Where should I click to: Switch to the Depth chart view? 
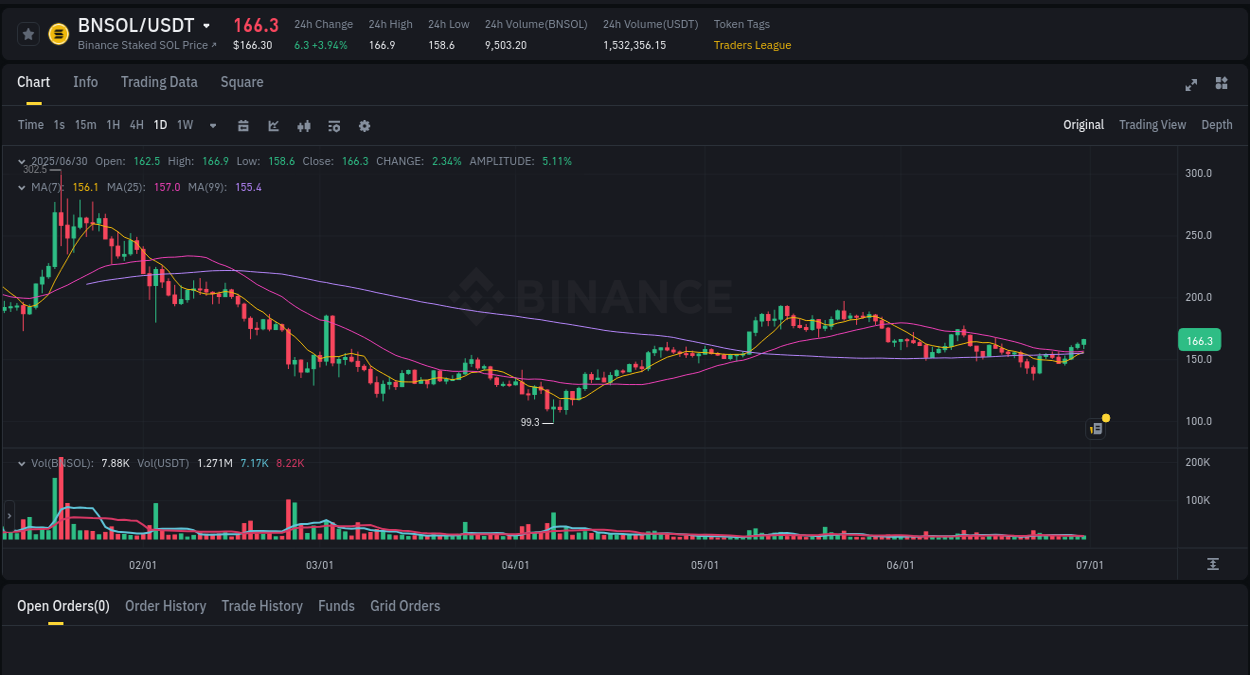[x=1216, y=124]
